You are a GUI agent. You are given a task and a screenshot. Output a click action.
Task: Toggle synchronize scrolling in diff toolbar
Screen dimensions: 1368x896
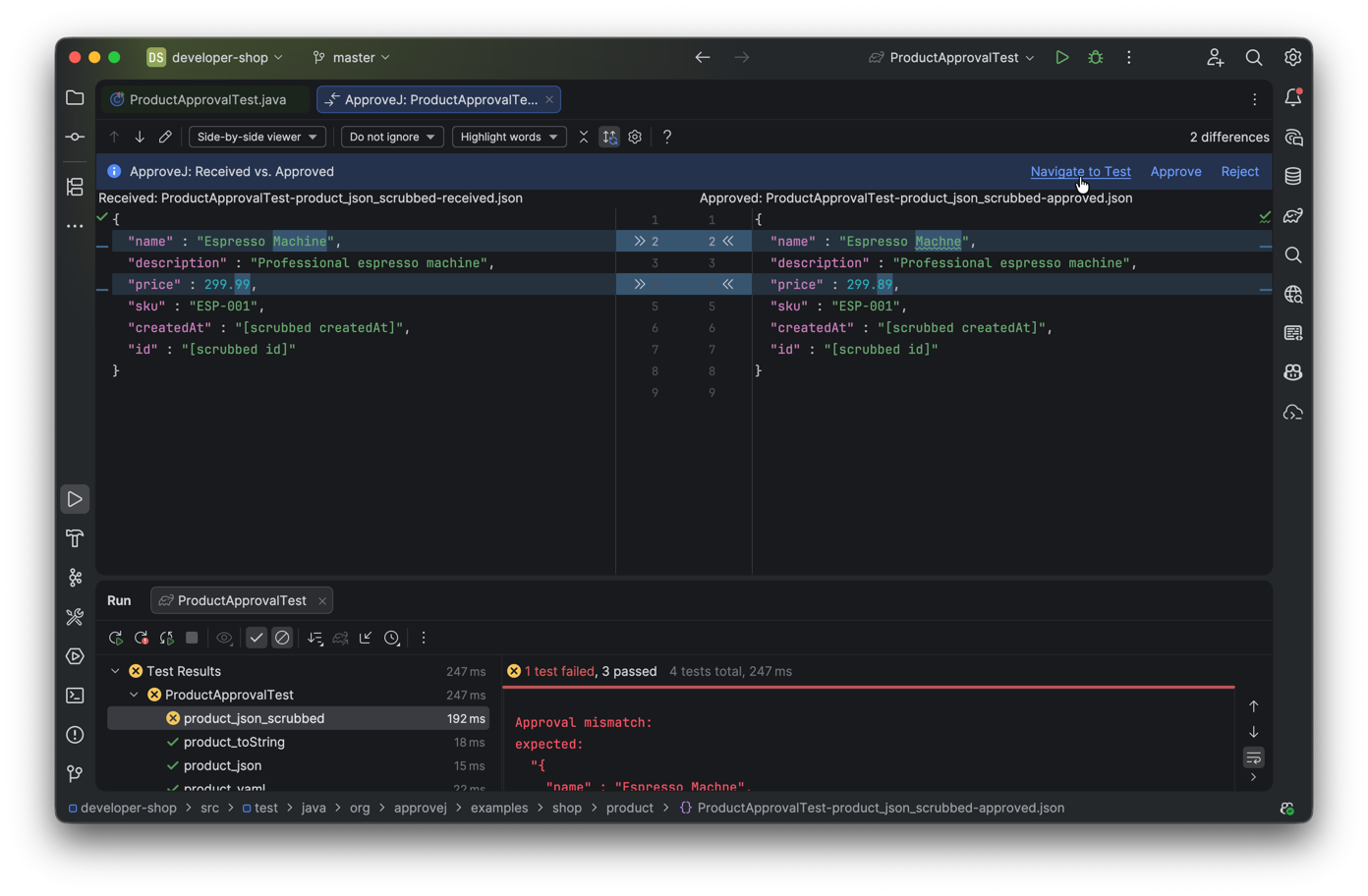pyautogui.click(x=609, y=138)
